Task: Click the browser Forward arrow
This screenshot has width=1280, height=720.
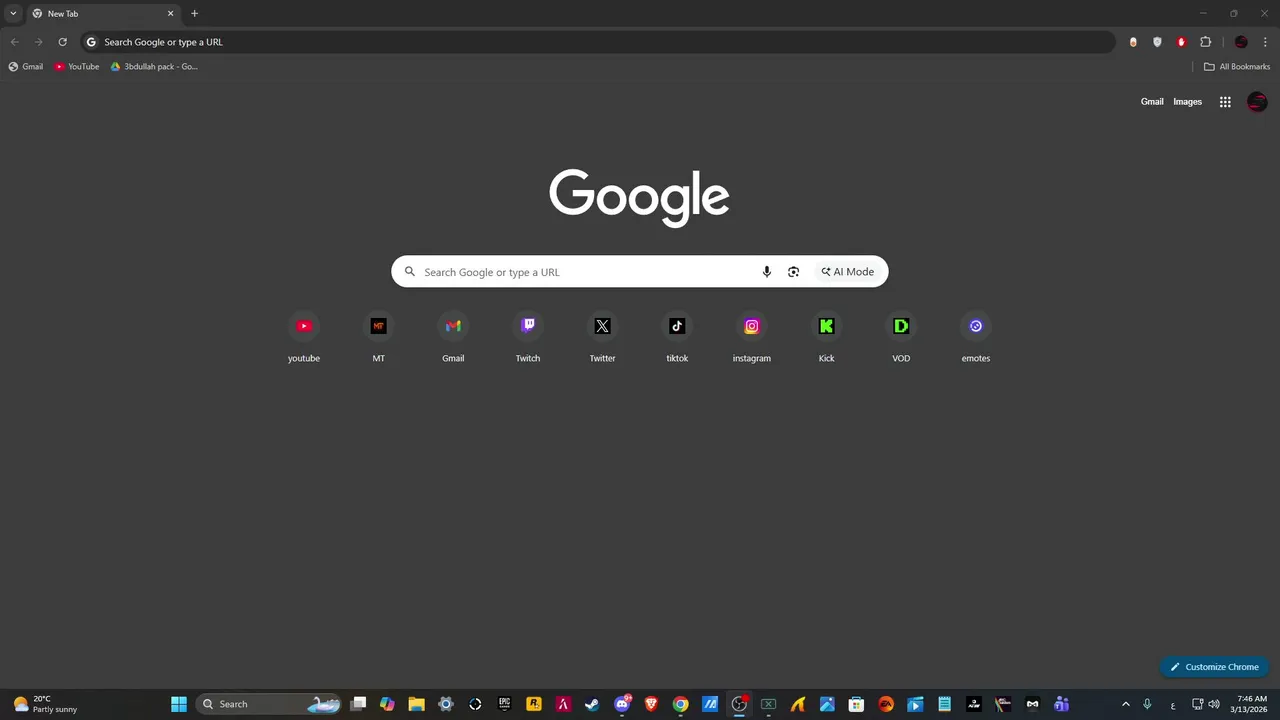Action: click(38, 42)
